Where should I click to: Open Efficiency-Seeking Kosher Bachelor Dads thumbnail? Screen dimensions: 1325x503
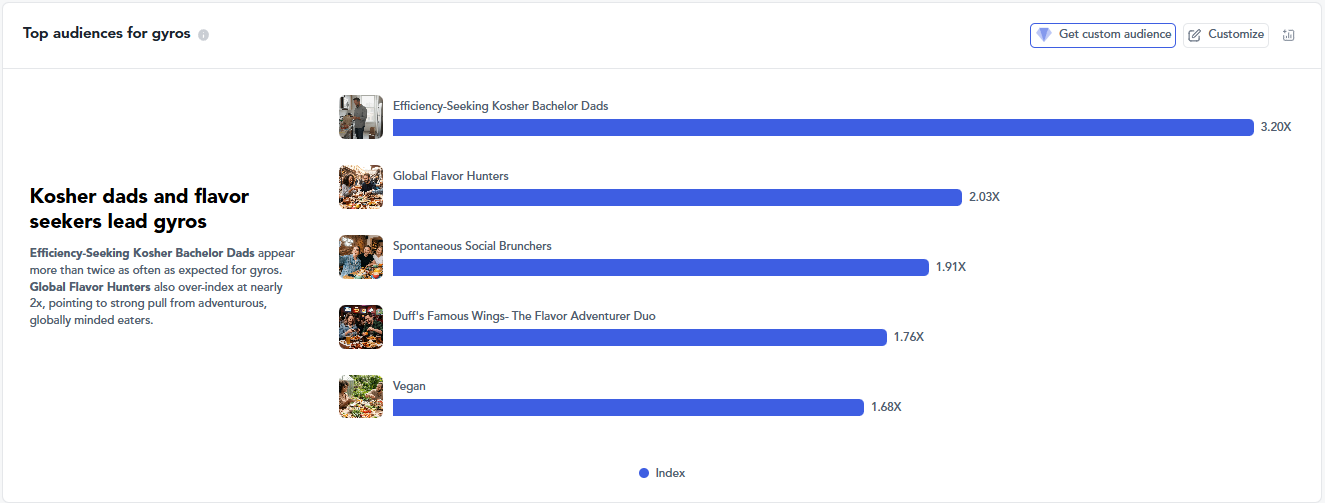coord(361,117)
